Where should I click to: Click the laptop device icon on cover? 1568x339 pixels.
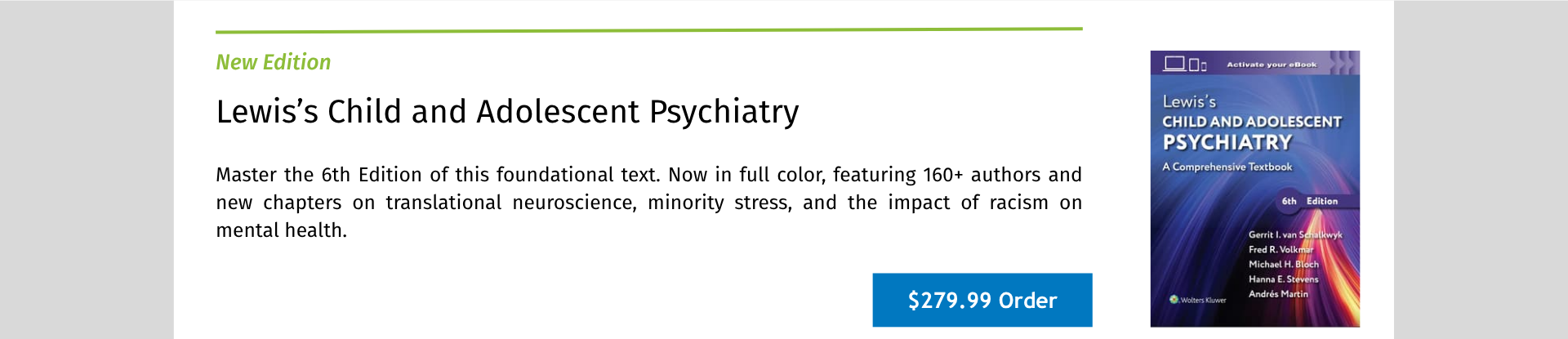tap(1174, 64)
